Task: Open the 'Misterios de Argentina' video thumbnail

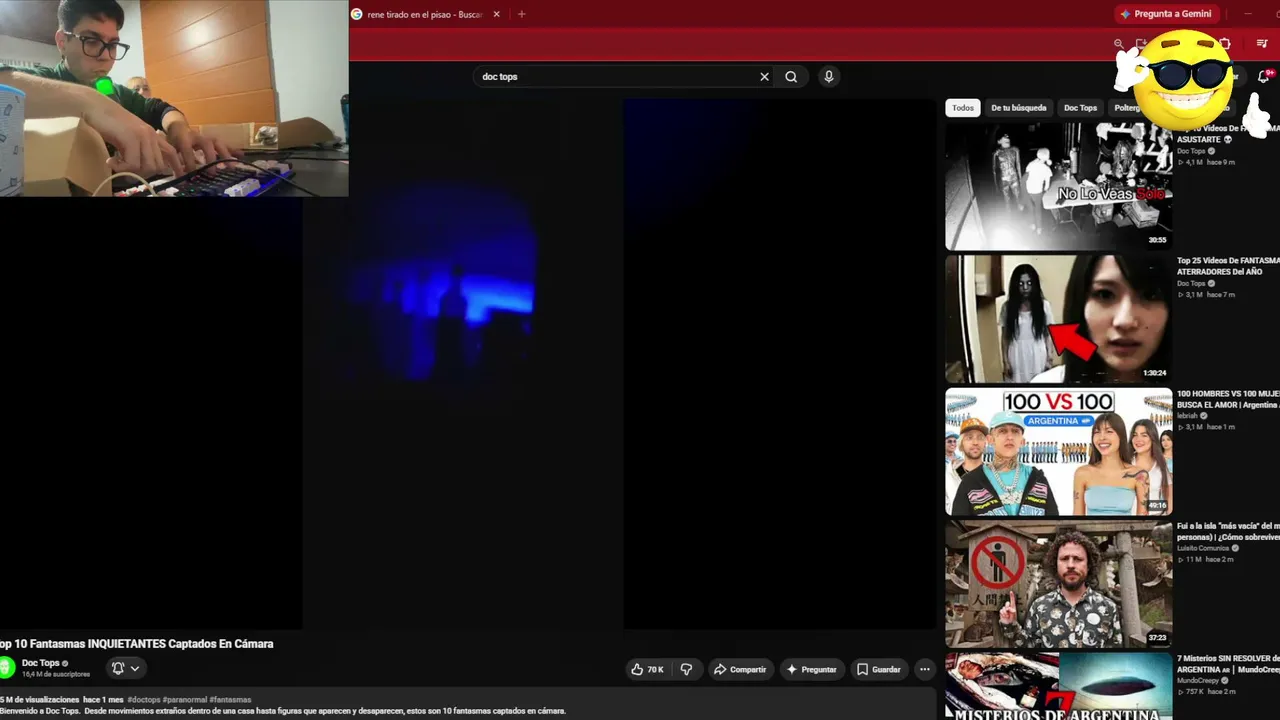Action: tap(1058, 686)
